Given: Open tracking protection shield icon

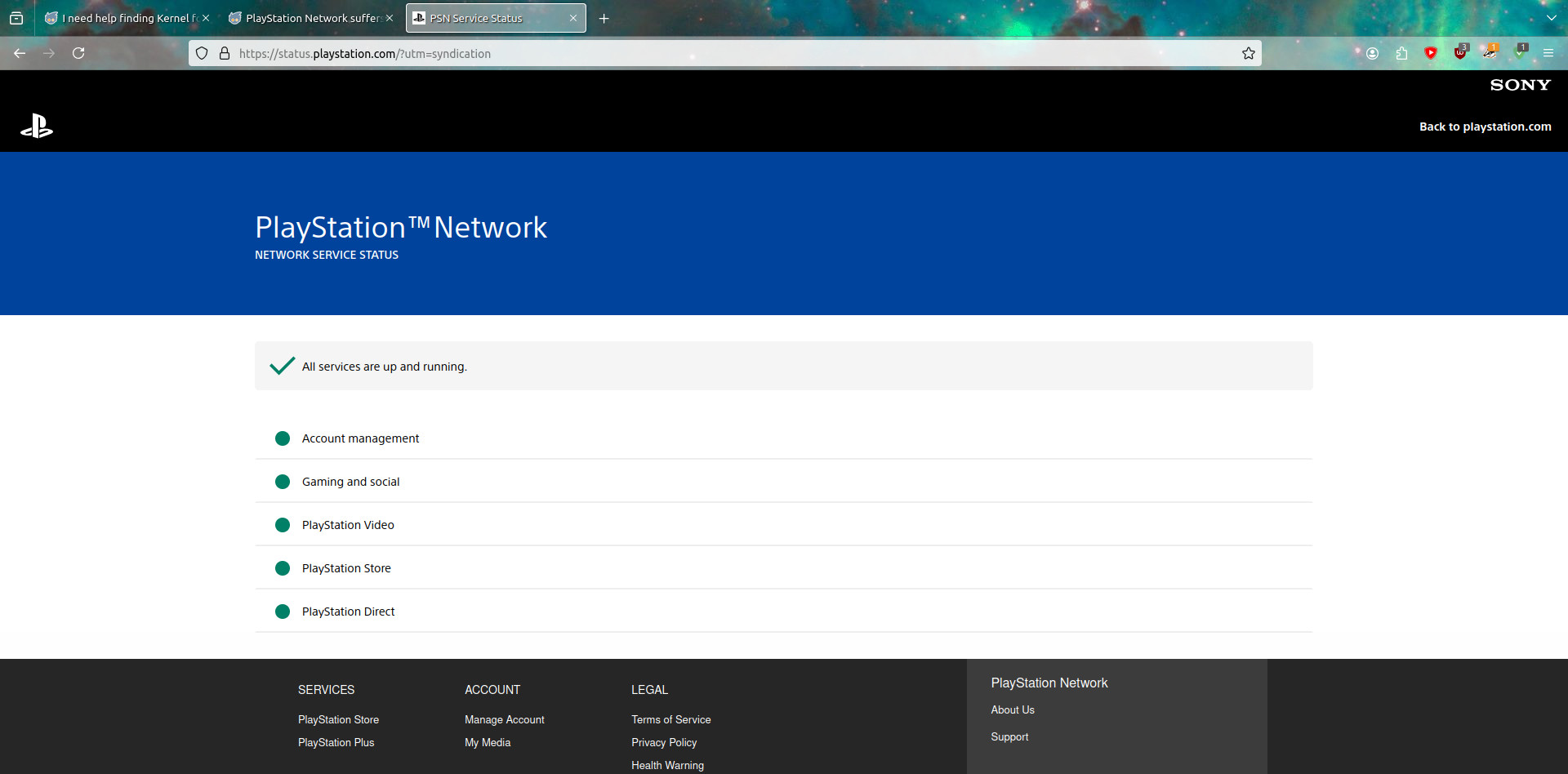Looking at the screenshot, I should pyautogui.click(x=202, y=53).
